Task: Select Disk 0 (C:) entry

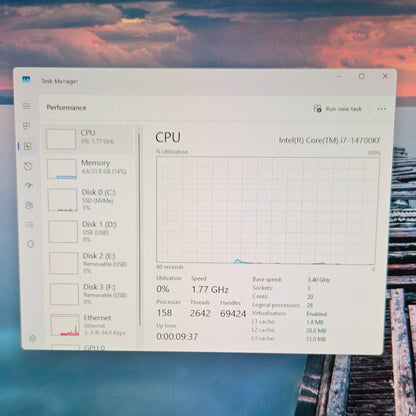Action: click(90, 200)
